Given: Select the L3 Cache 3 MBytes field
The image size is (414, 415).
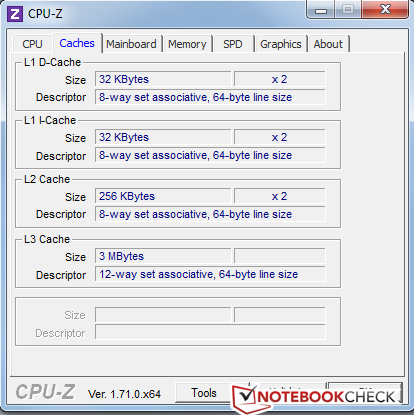Looking at the screenshot, I should coord(163,256).
